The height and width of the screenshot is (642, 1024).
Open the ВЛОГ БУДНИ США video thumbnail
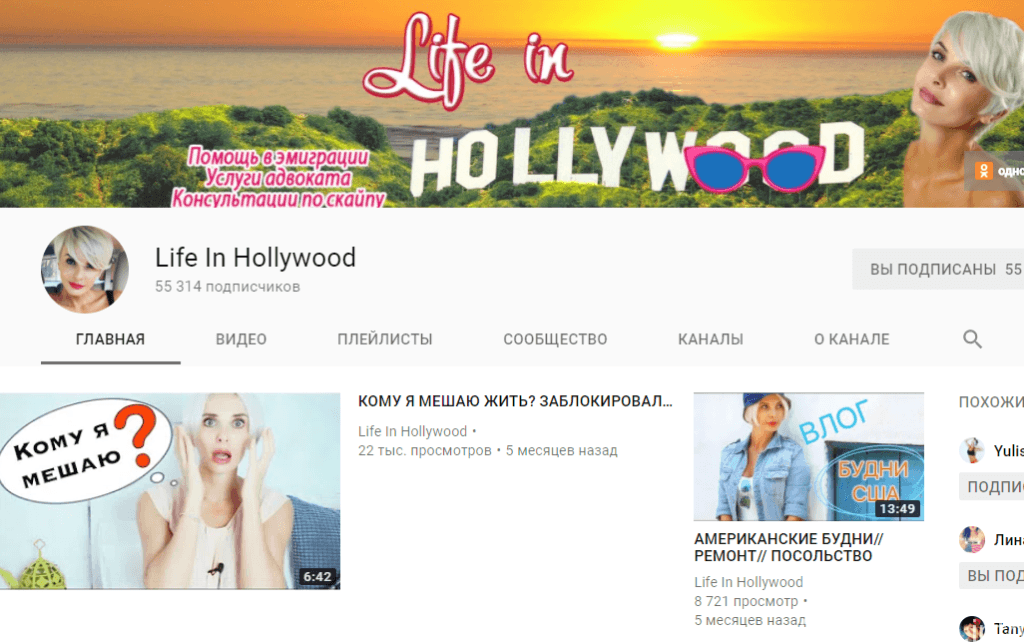click(808, 456)
